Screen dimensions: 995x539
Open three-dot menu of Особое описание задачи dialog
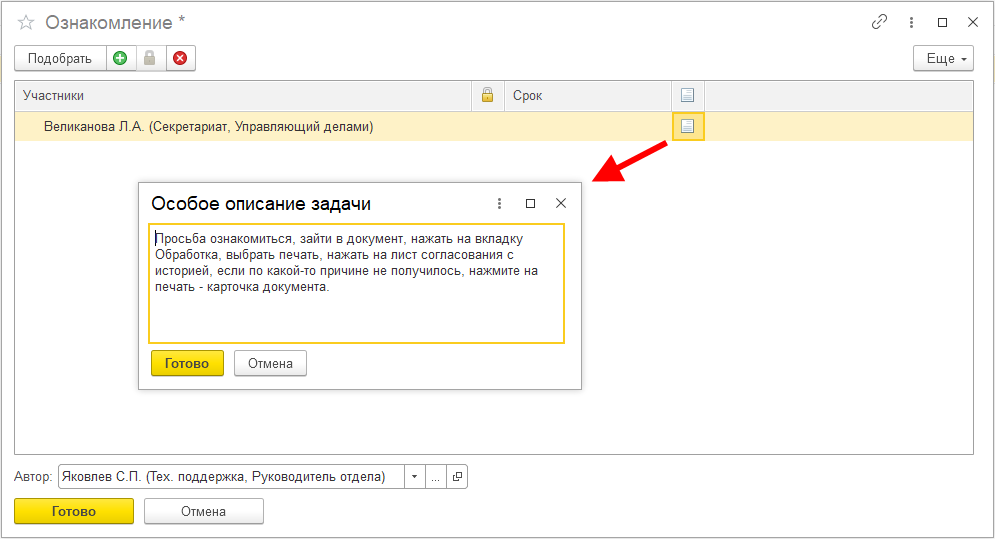[x=499, y=203]
